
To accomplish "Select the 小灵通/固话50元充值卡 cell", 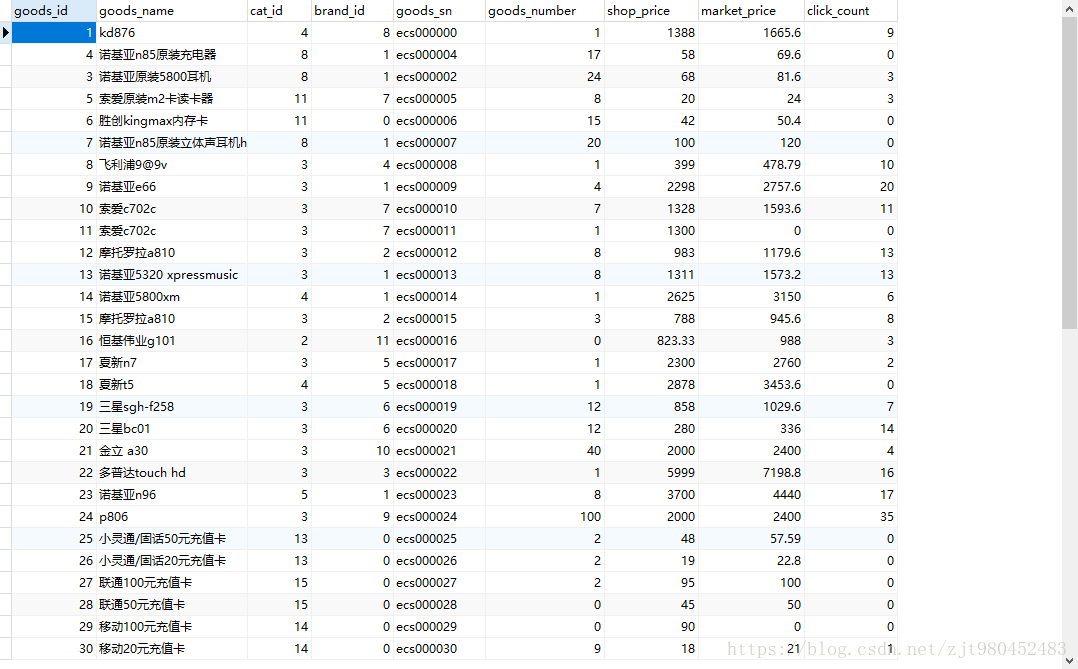I will [x=172, y=538].
